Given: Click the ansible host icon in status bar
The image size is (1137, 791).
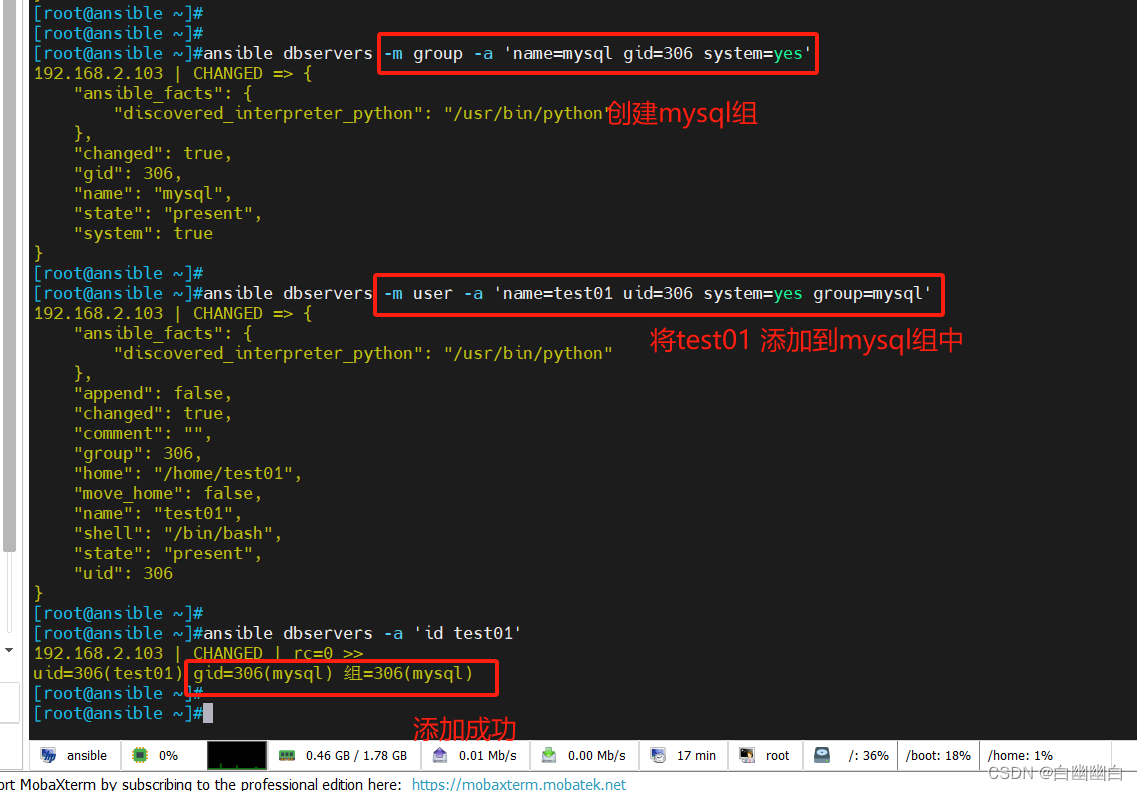Looking at the screenshot, I should click(x=47, y=756).
